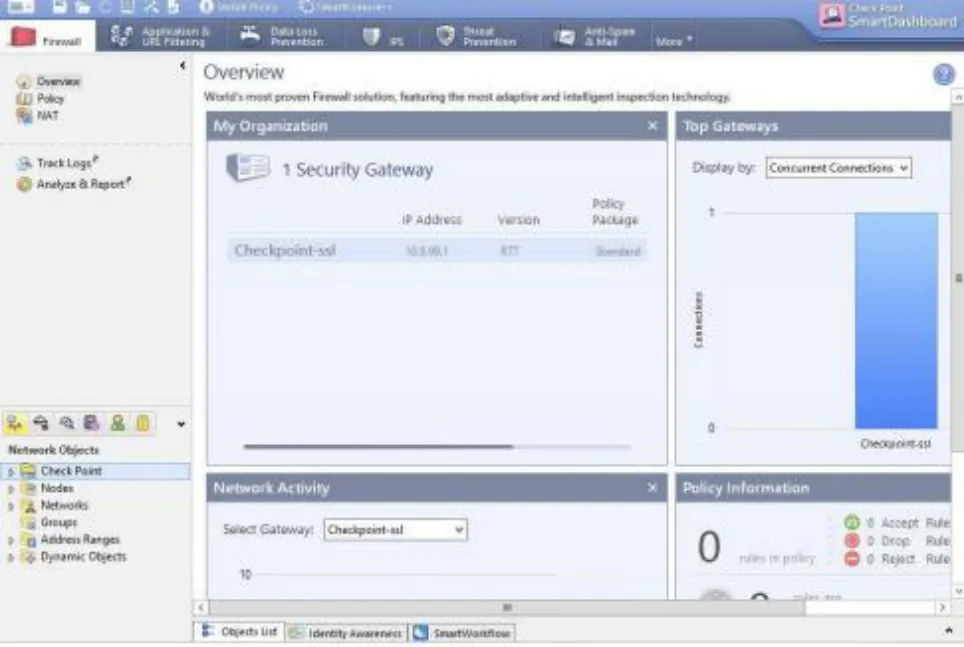The width and height of the screenshot is (964, 647).
Task: Open the Firewall tab
Action: [47, 37]
